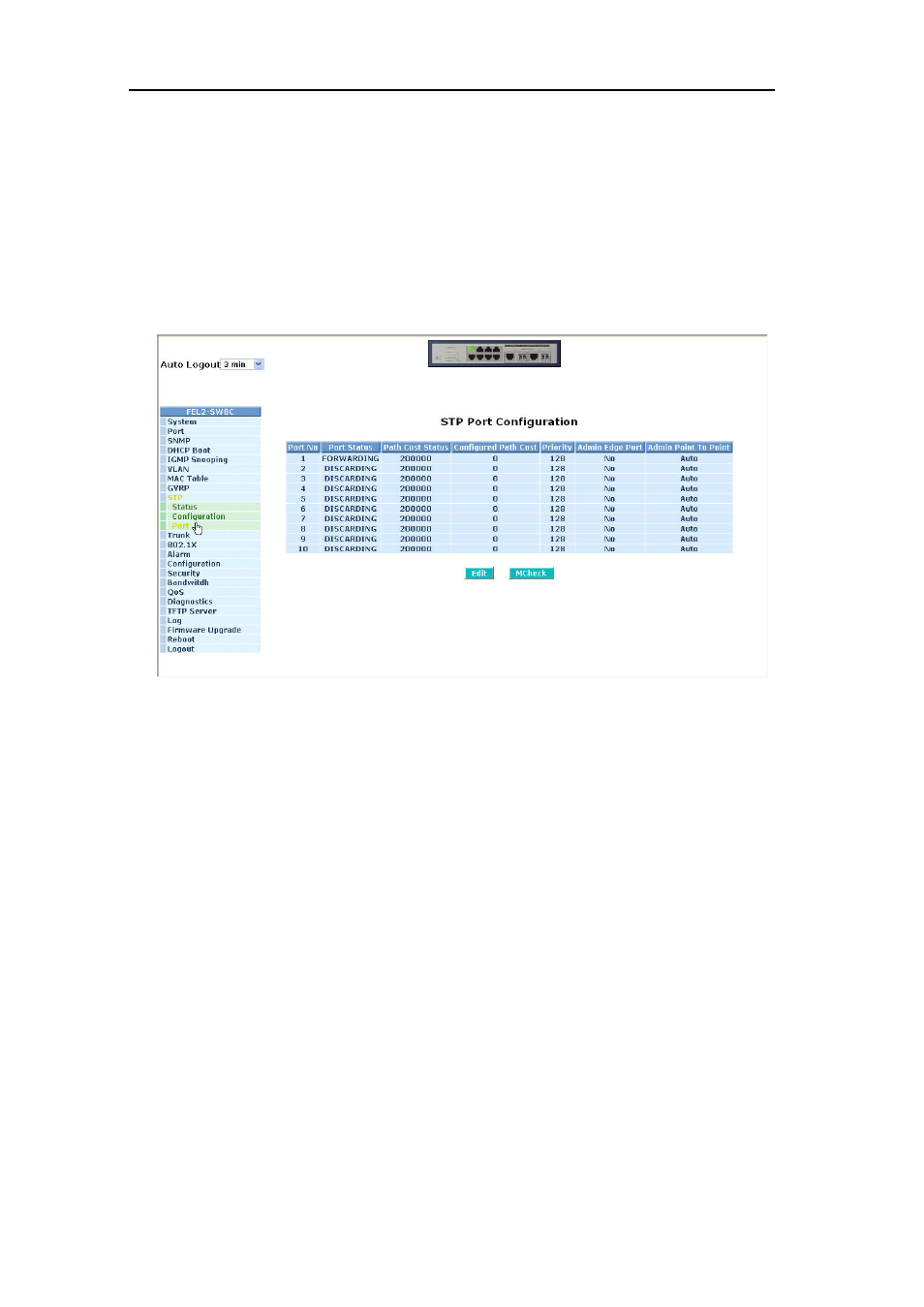Select the FORWARDING status in port 1 row
This screenshot has width=924, height=1307.
click(x=351, y=458)
